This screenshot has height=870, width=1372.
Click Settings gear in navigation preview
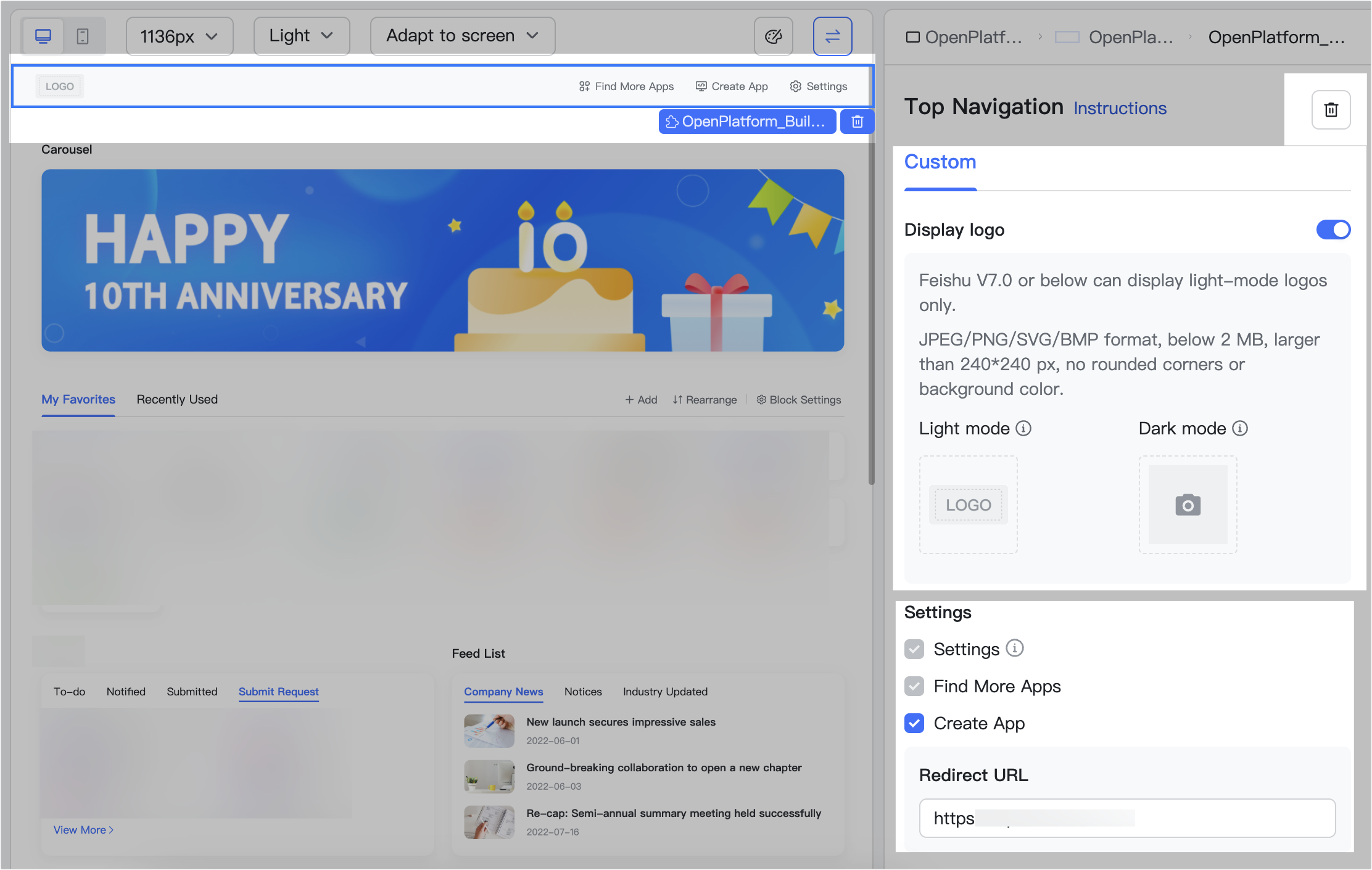tap(819, 86)
